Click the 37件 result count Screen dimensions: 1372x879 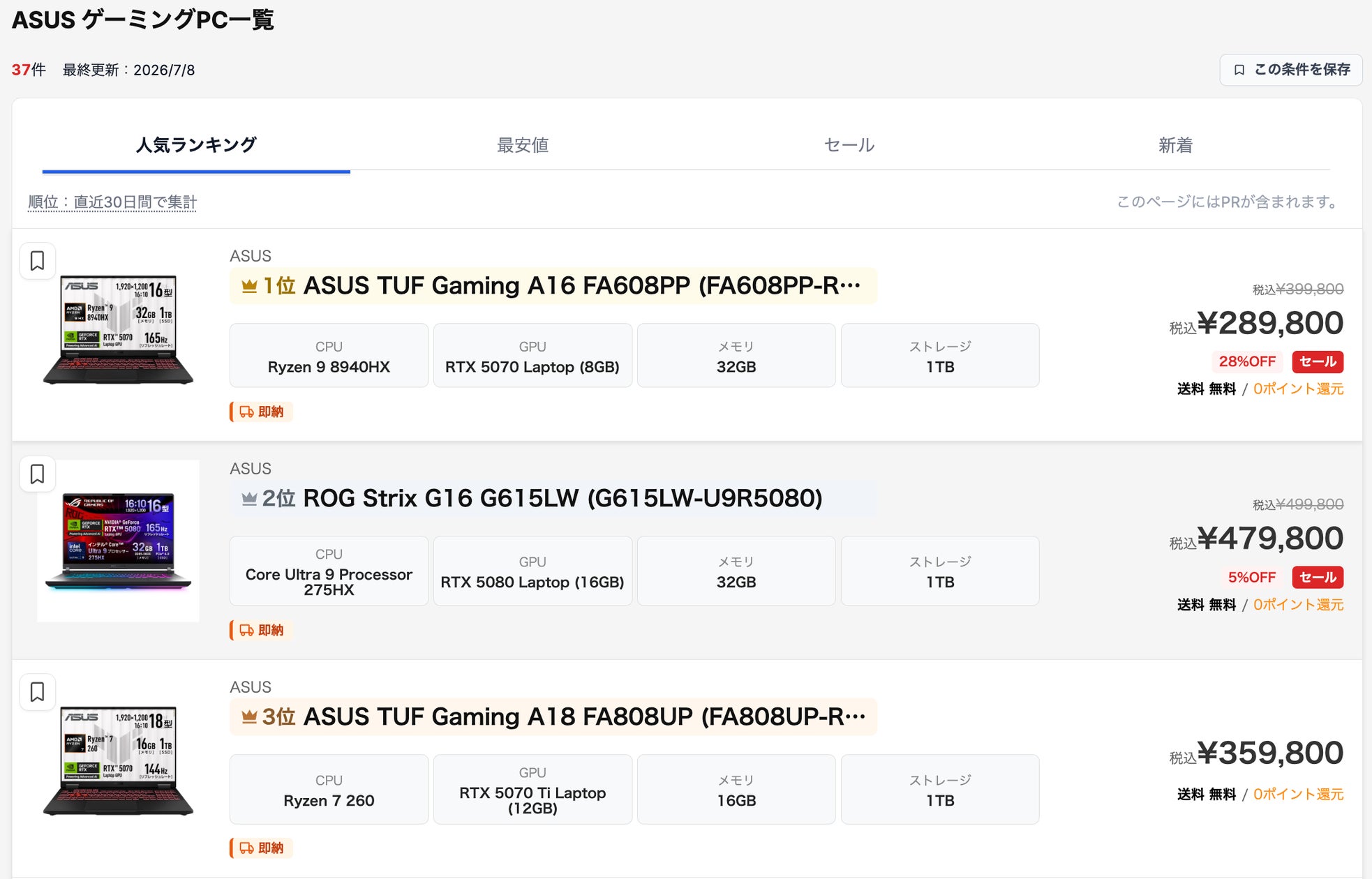[x=29, y=70]
